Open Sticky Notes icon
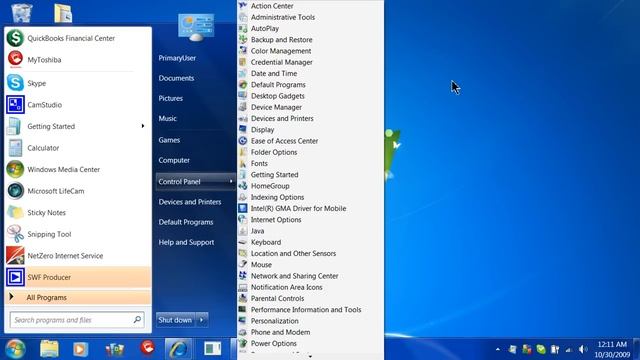This screenshot has width=640, height=360. point(15,212)
